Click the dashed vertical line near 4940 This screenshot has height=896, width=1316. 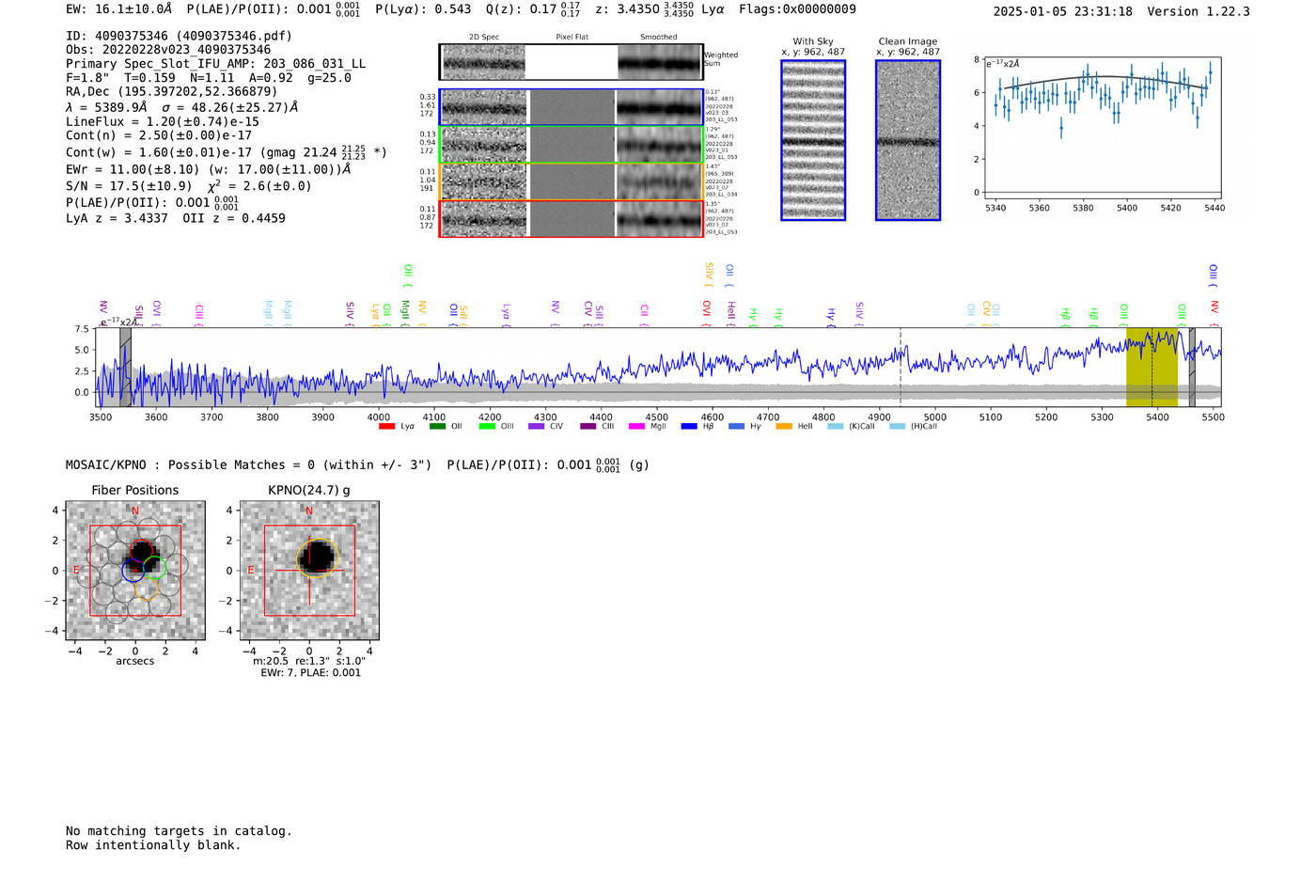click(901, 368)
